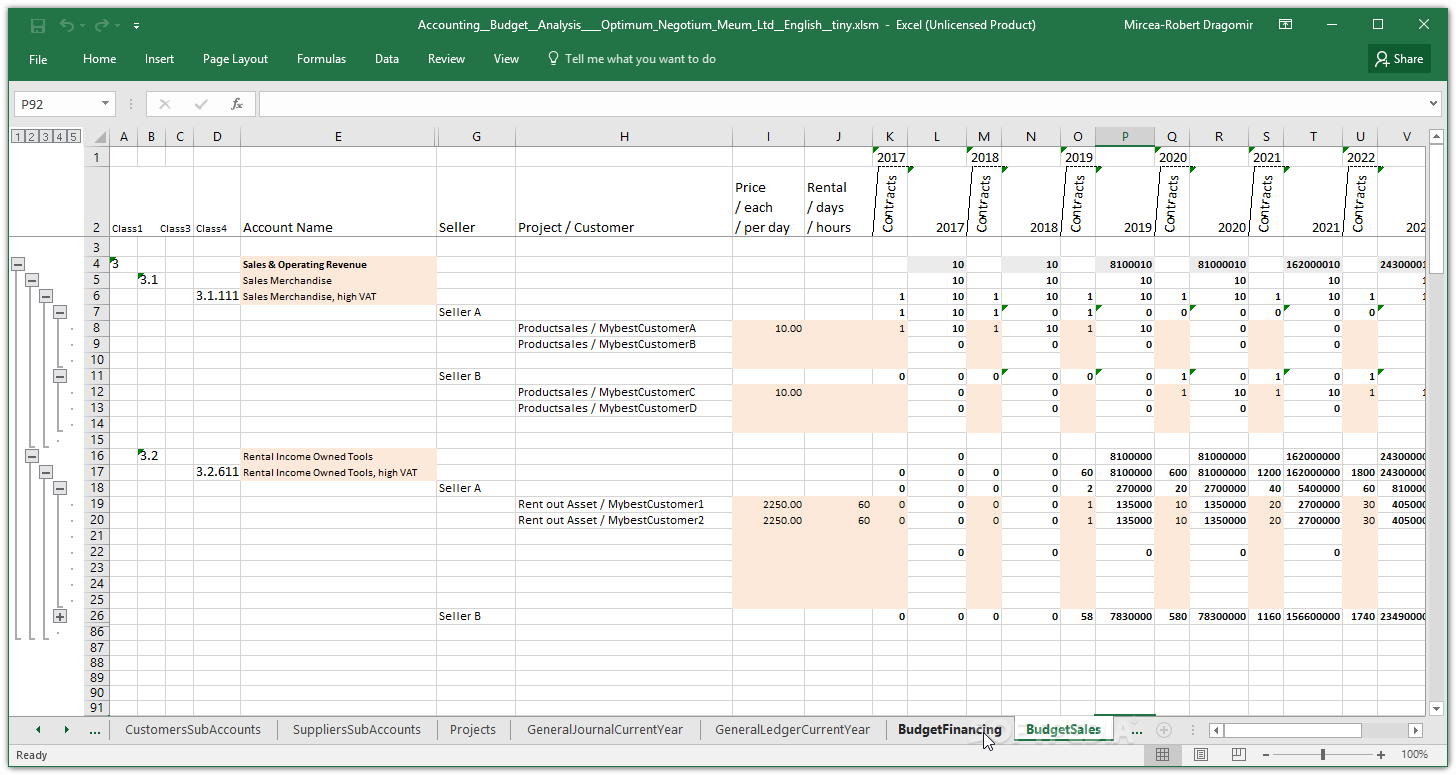Switch to the Insert ribbon tab

point(159,59)
